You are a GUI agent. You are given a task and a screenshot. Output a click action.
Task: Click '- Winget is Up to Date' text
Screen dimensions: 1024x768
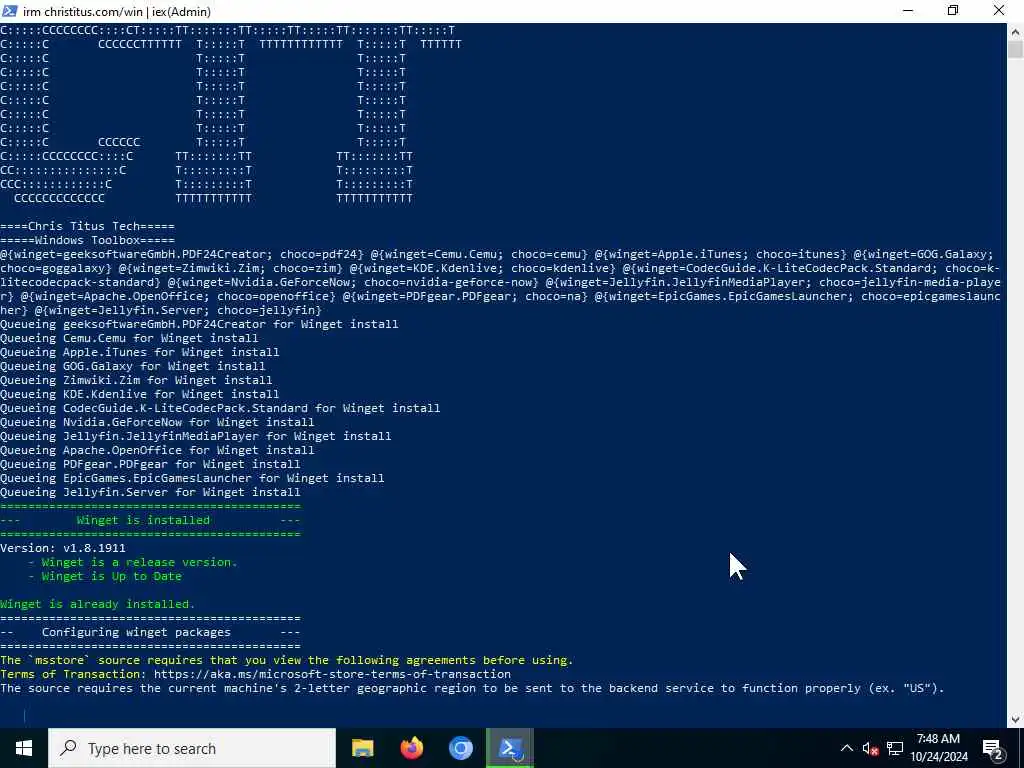(x=105, y=577)
